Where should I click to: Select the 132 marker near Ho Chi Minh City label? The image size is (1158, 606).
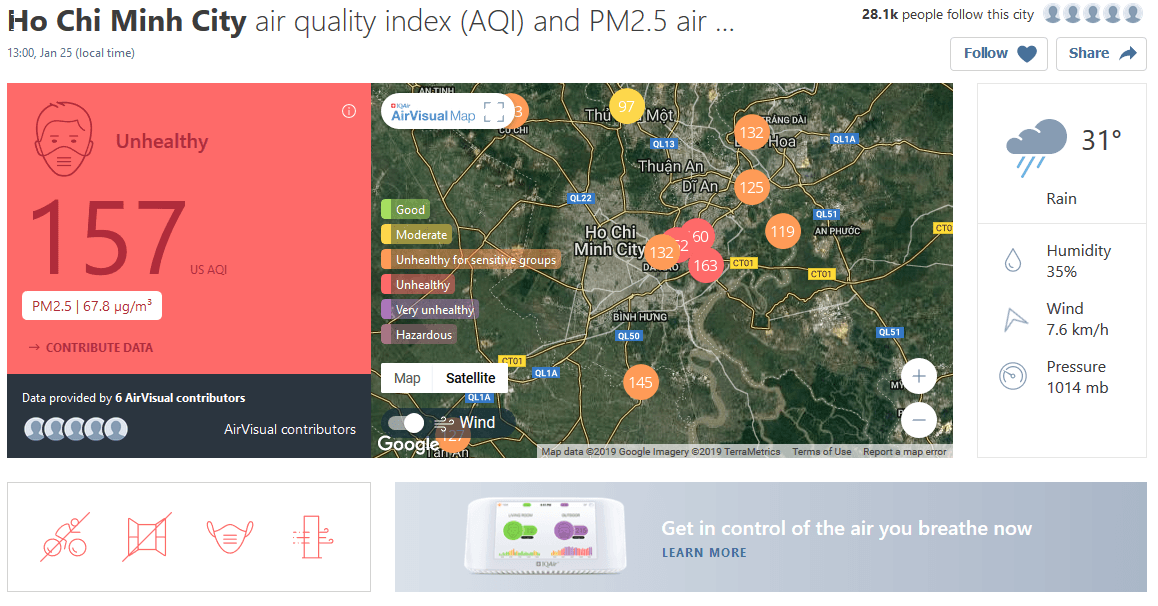[662, 252]
